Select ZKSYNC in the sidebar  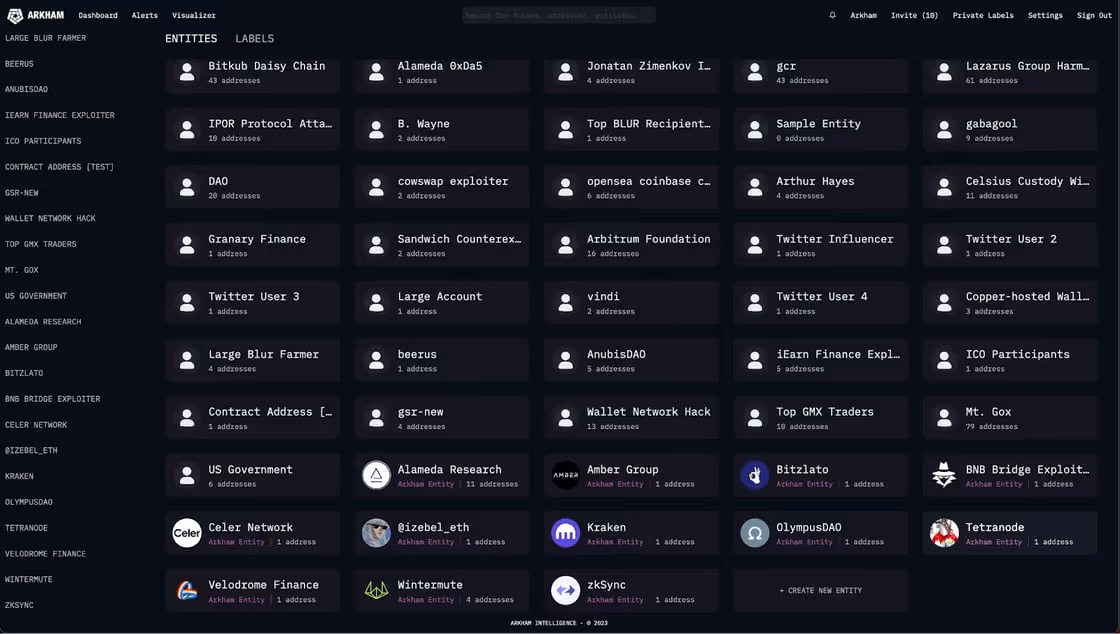(x=19, y=605)
